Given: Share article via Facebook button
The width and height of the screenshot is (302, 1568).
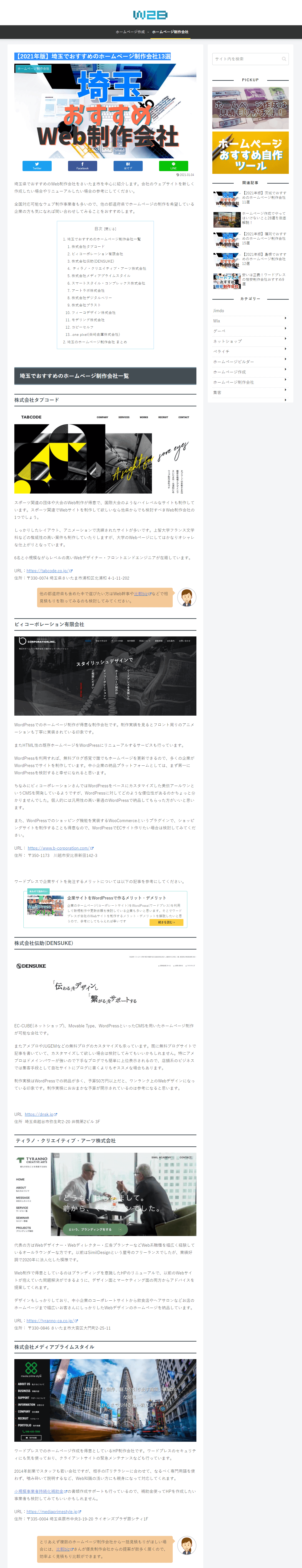Looking at the screenshot, I should (x=83, y=166).
